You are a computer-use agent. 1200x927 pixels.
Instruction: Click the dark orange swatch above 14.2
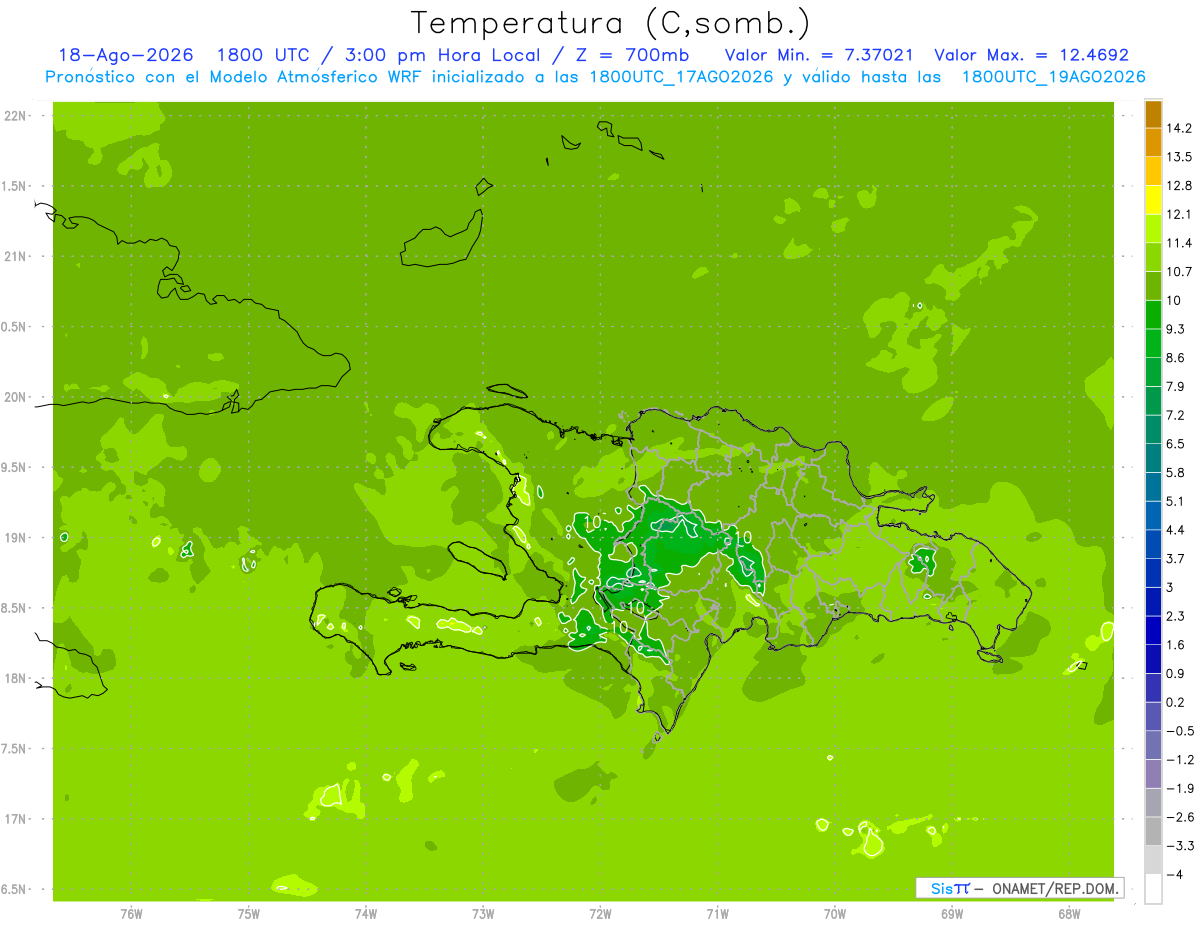point(1153,114)
